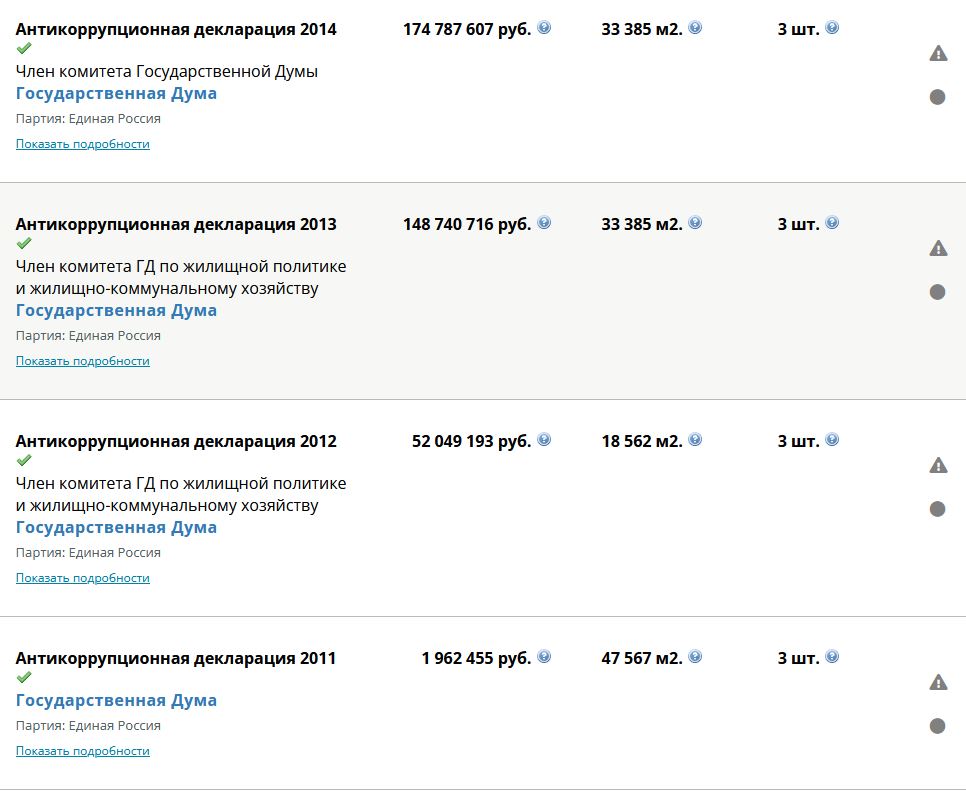Click warning triangle icon for 2011 declaration

pos(938,682)
